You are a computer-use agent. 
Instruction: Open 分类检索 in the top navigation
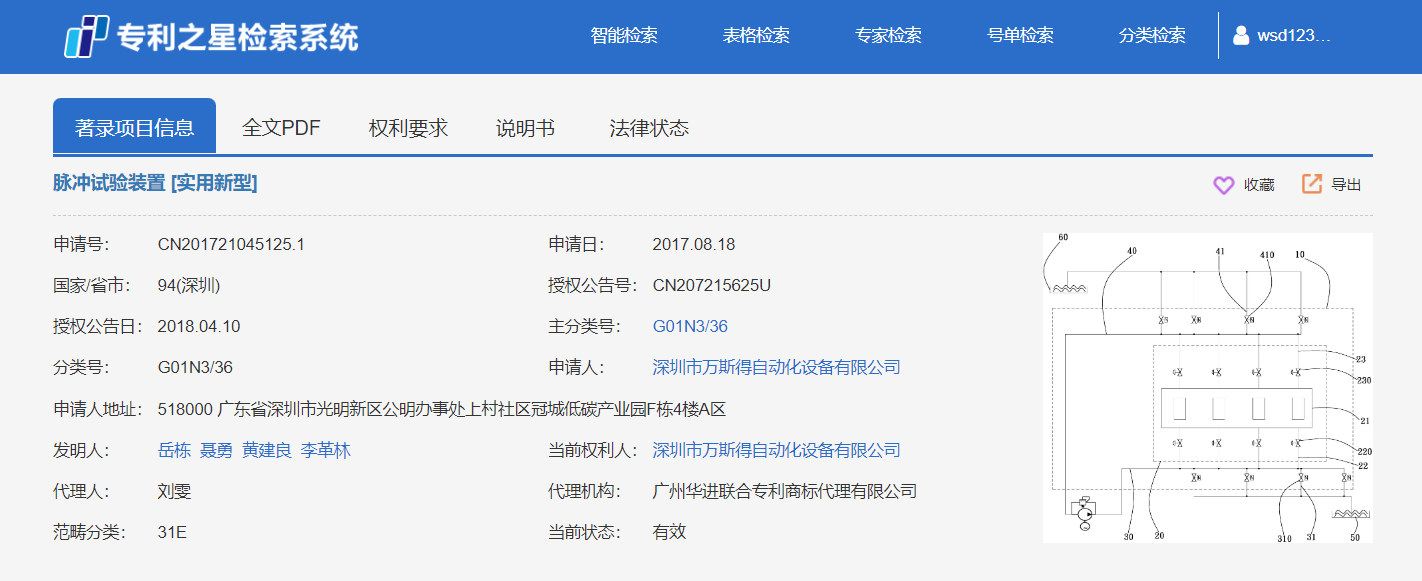(x=1152, y=36)
